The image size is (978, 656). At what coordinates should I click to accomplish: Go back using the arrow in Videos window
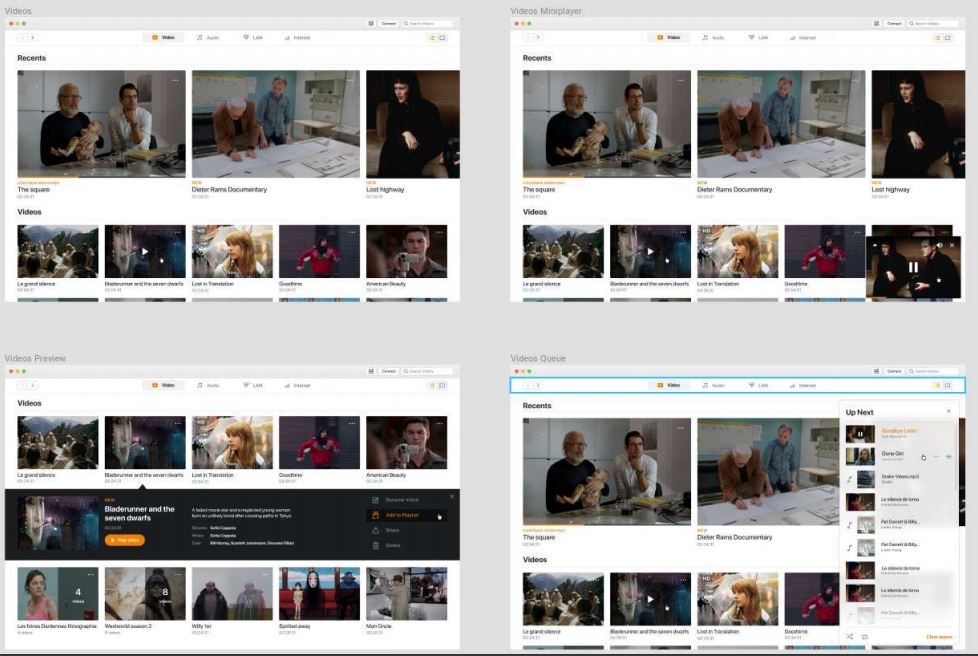22,38
